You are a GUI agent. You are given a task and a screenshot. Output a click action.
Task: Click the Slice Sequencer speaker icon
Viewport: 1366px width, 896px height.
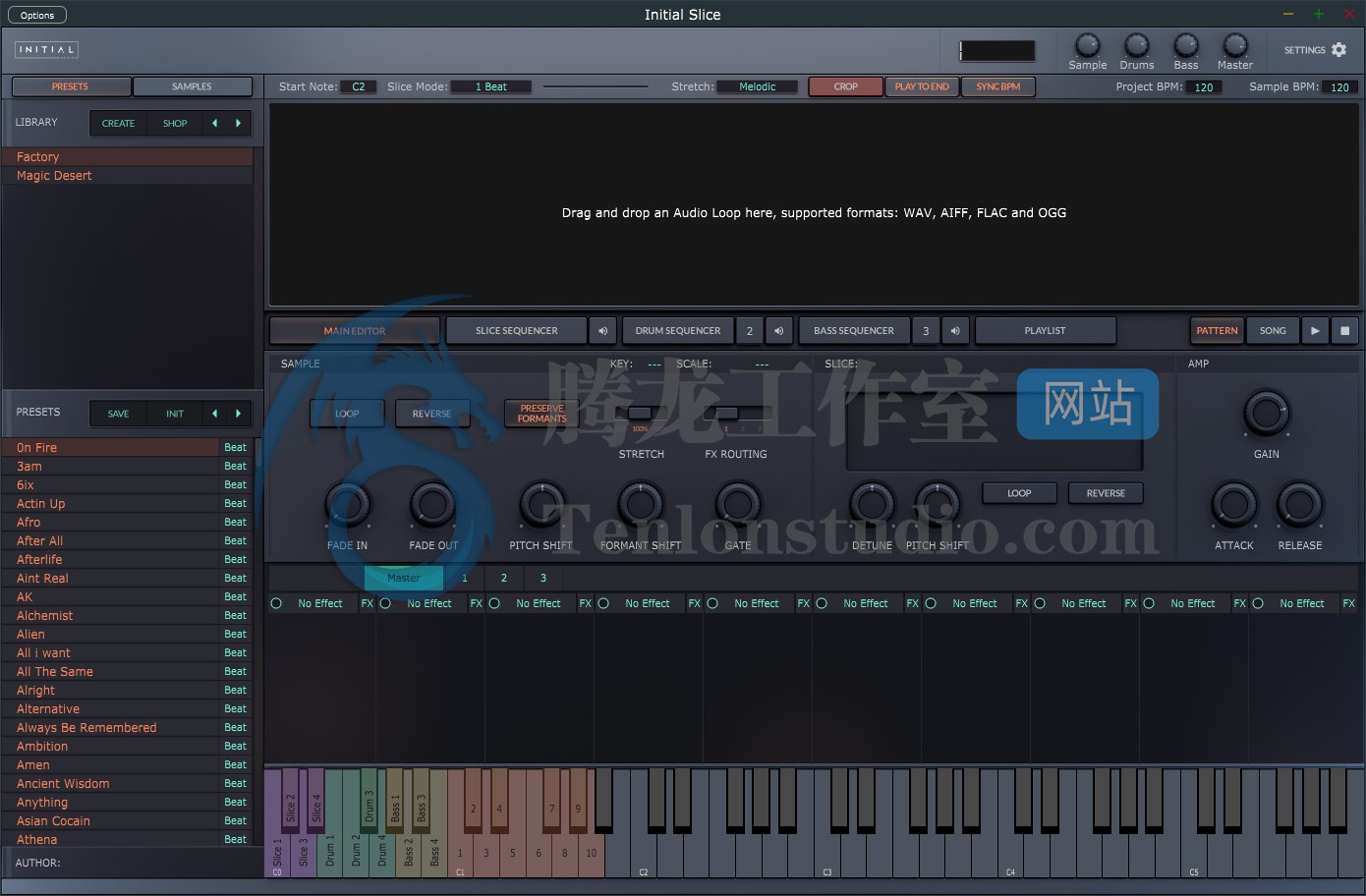[x=602, y=331]
